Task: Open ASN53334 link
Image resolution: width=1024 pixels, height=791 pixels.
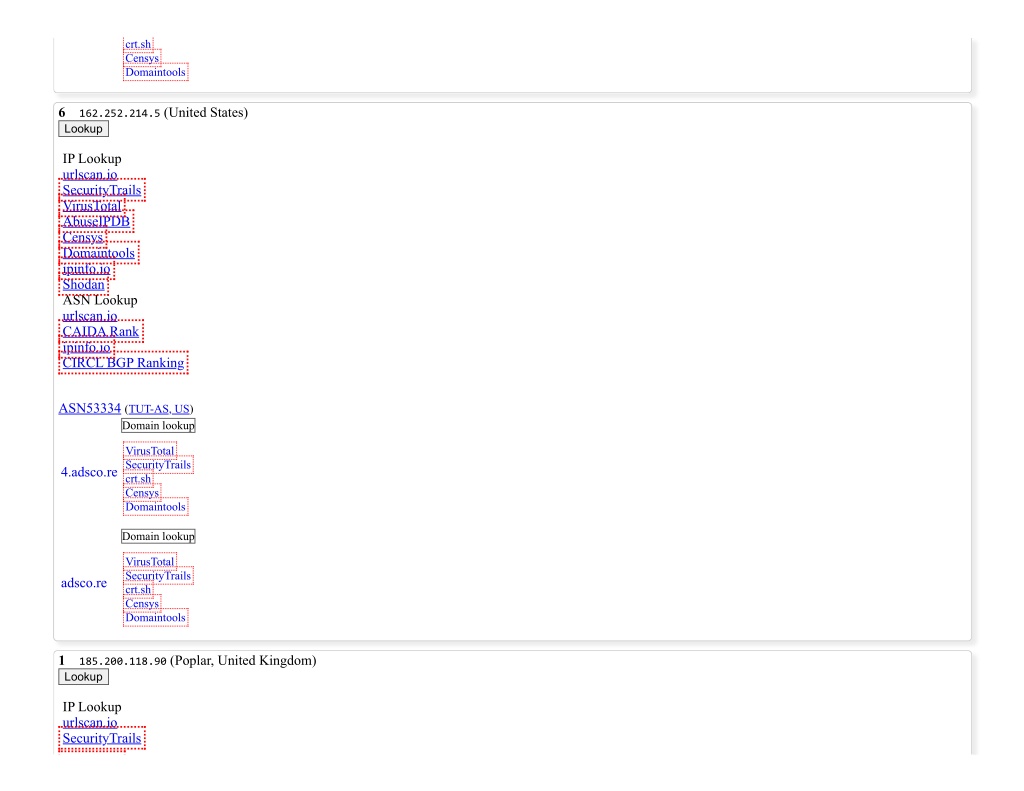Action: [x=89, y=408]
